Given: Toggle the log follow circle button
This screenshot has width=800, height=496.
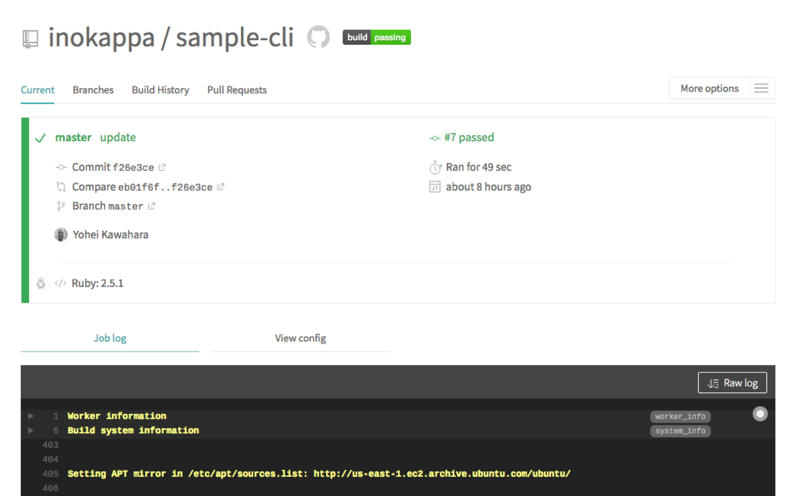Looking at the screenshot, I should [x=760, y=414].
